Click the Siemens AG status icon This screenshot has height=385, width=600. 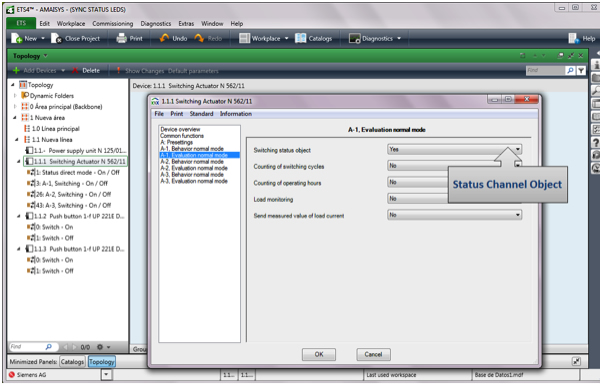pos(11,375)
